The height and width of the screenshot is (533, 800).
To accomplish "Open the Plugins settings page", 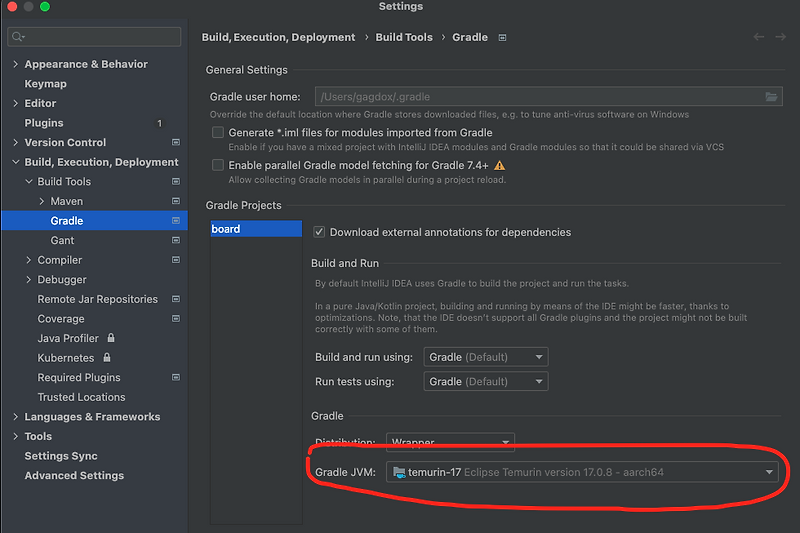I will (x=44, y=123).
